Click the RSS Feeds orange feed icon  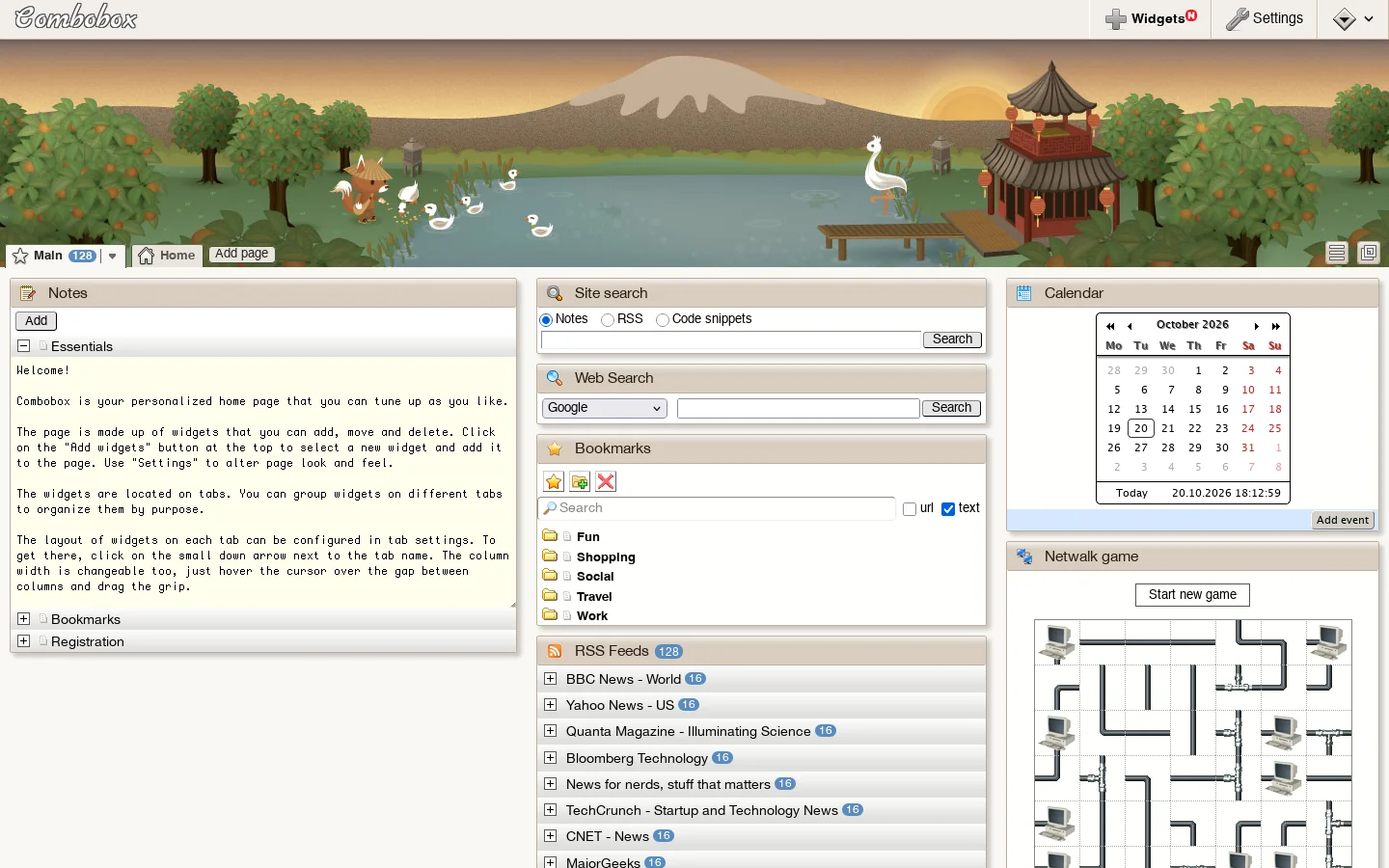click(555, 652)
